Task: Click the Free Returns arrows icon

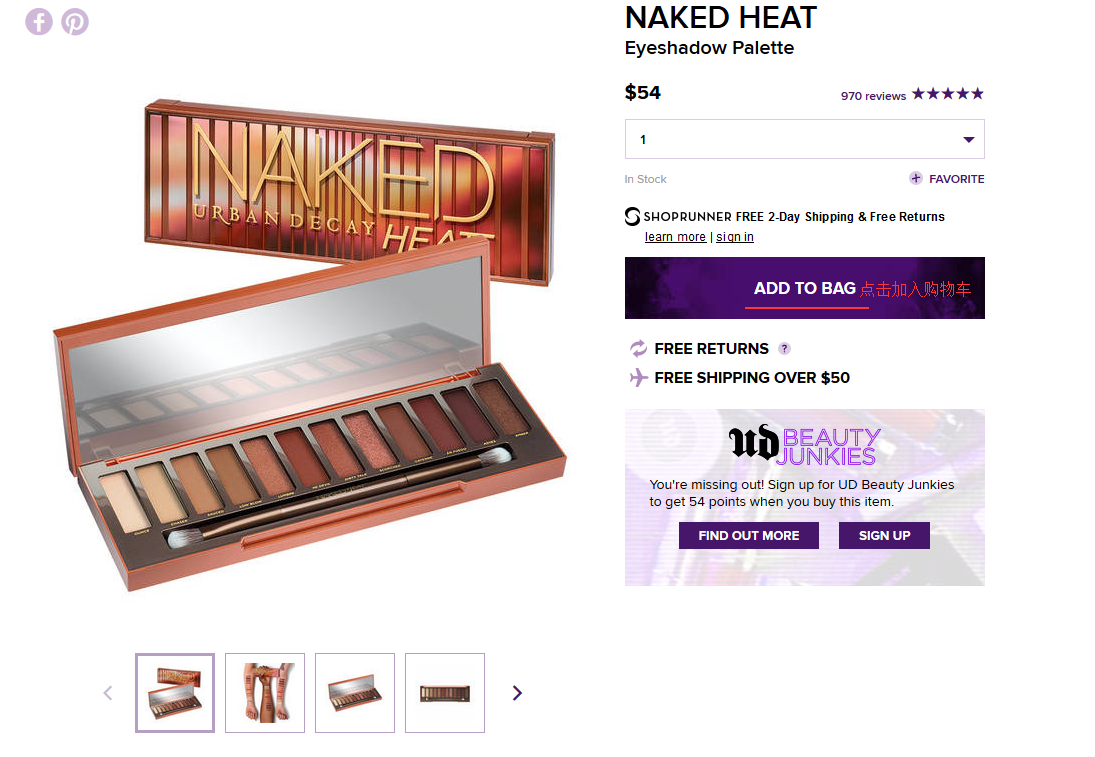Action: click(638, 348)
